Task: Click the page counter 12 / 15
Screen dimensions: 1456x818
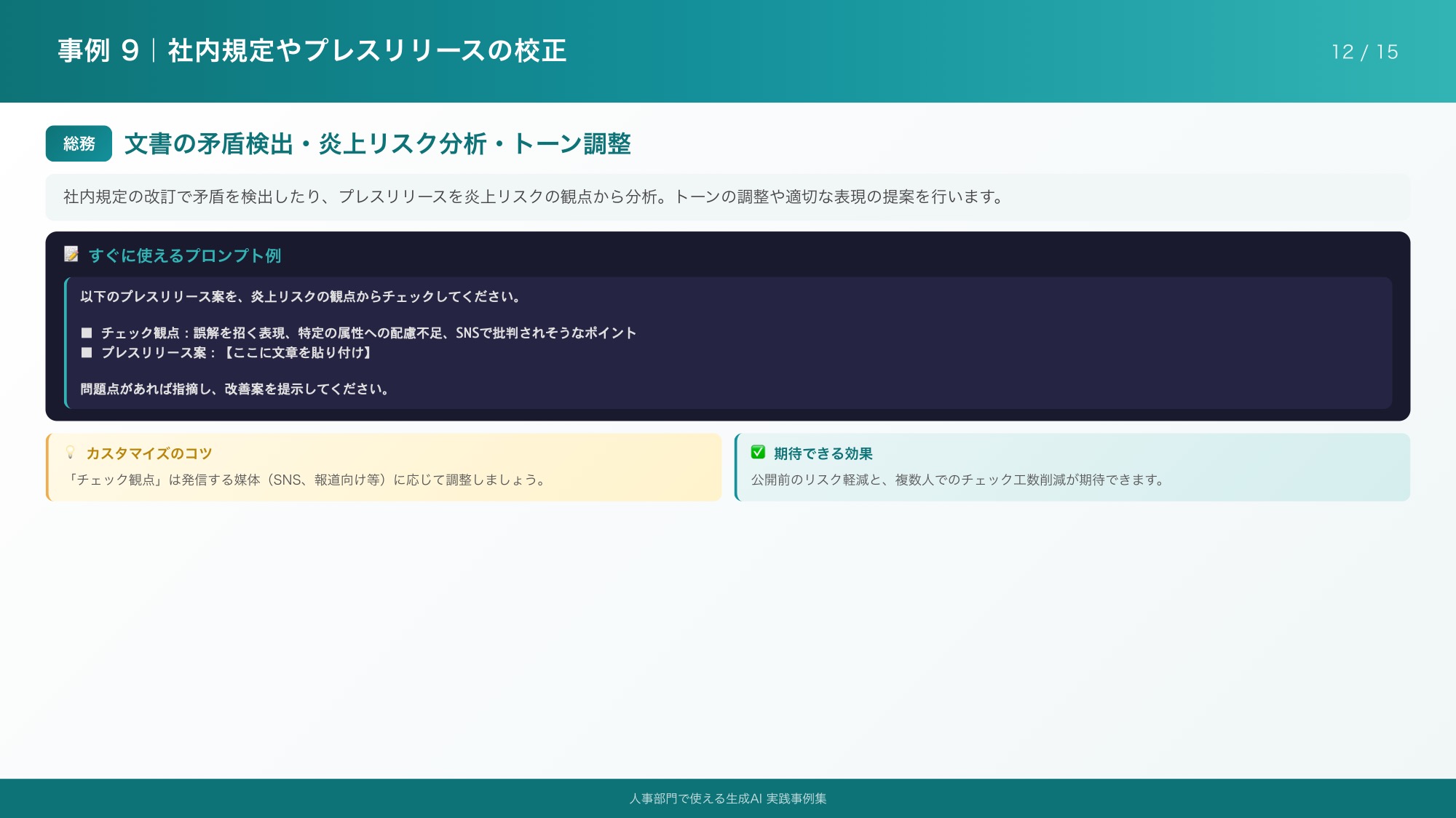Action: click(x=1365, y=52)
